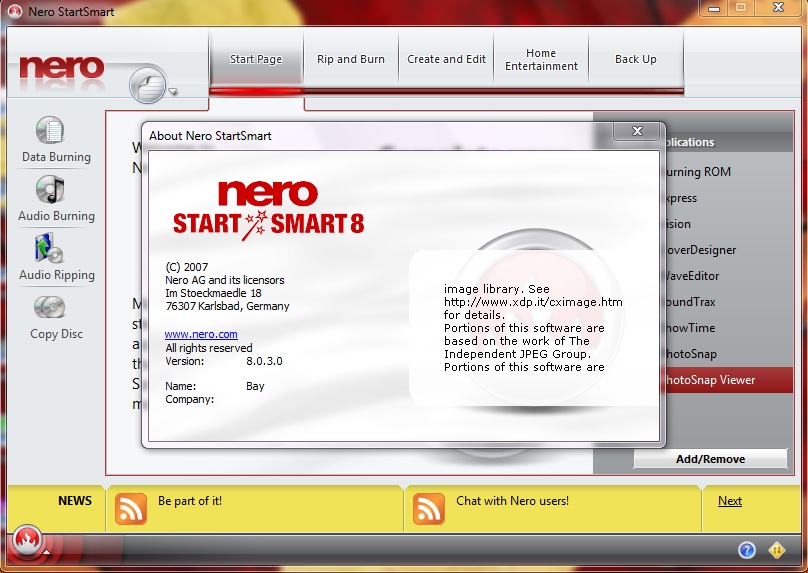
Task: Click the Copy Disc label
Action: [56, 334]
